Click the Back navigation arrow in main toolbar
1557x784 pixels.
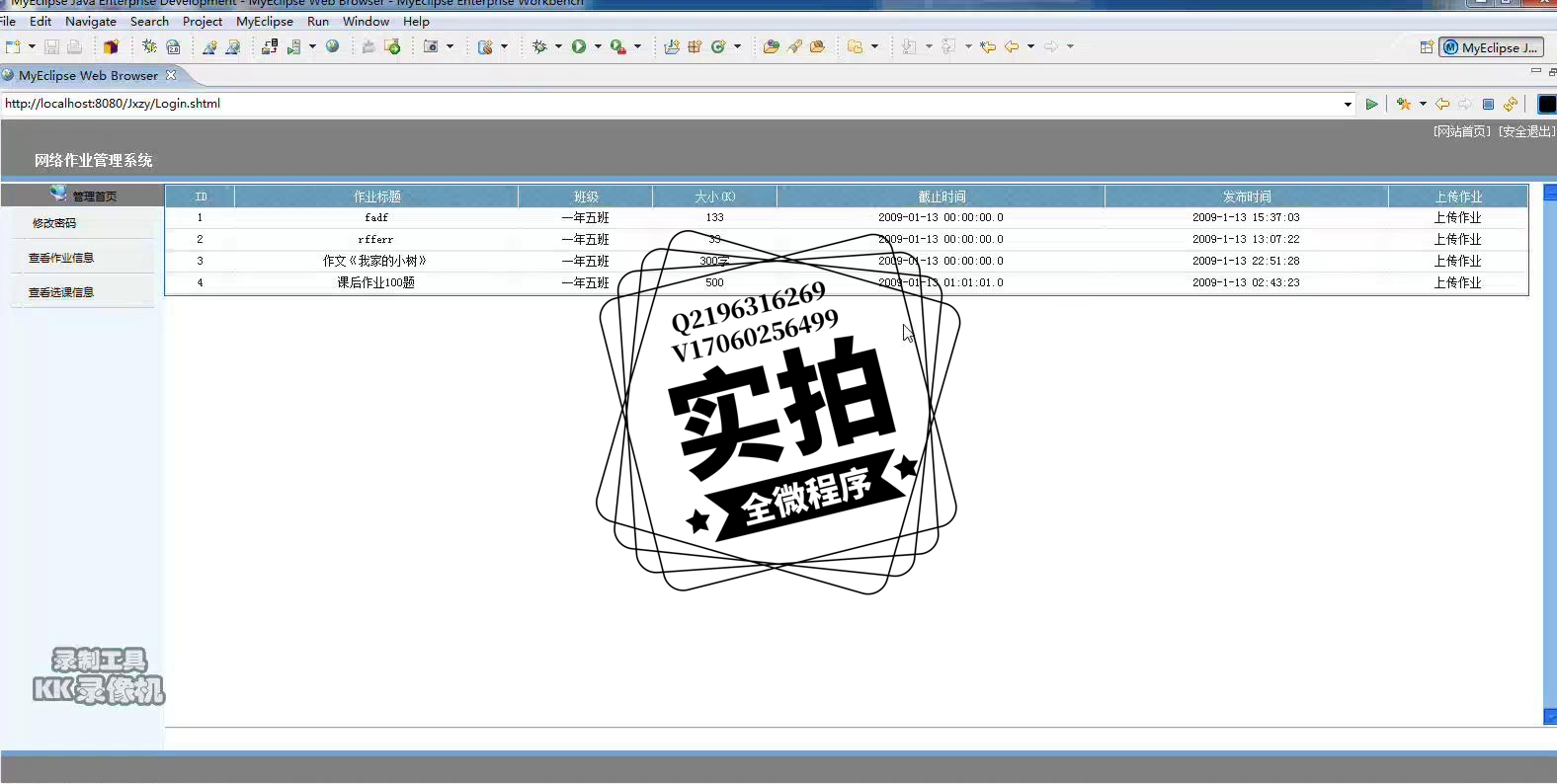(1012, 46)
